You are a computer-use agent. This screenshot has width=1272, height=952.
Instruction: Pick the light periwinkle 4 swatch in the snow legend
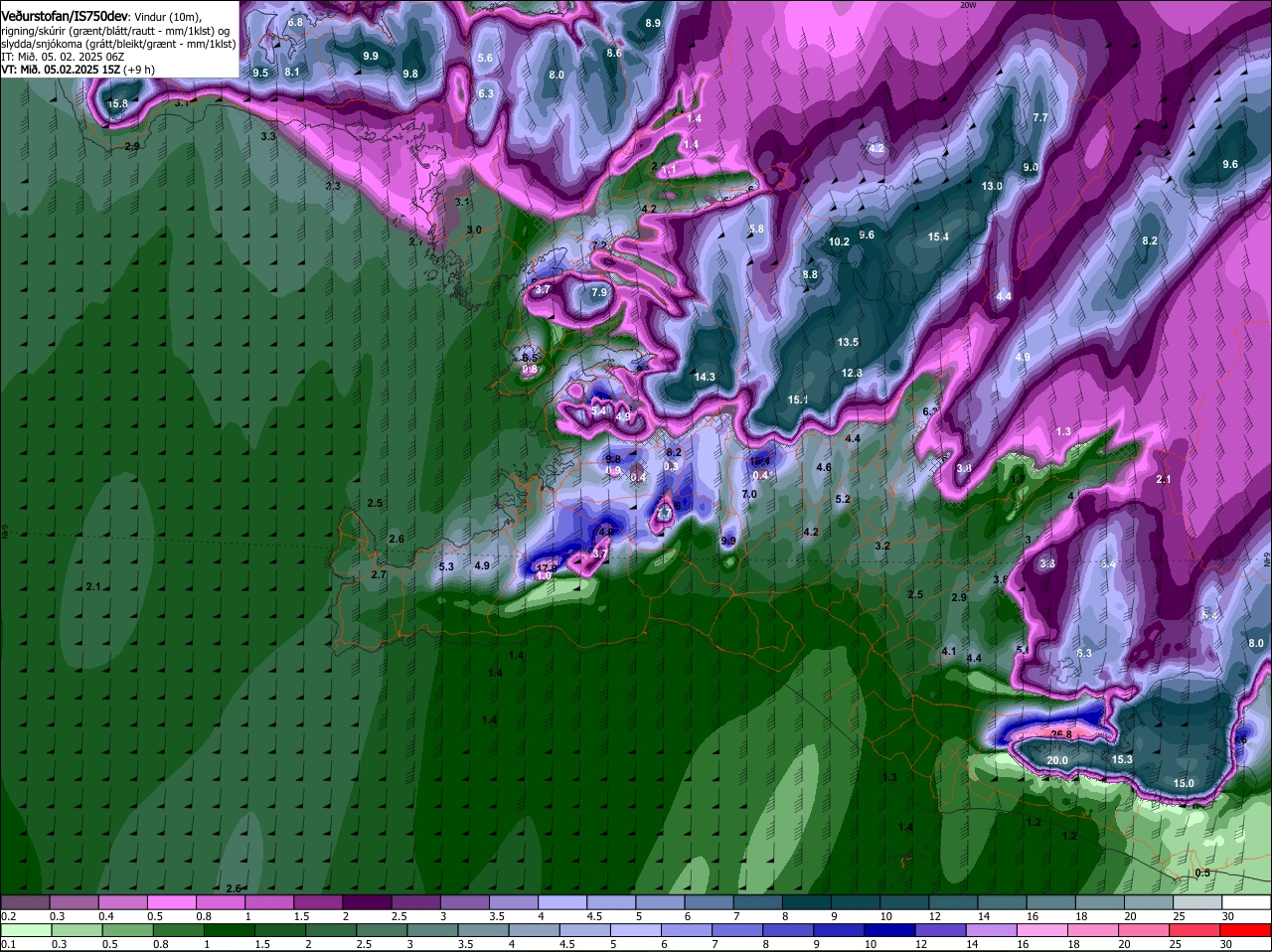[x=562, y=902]
